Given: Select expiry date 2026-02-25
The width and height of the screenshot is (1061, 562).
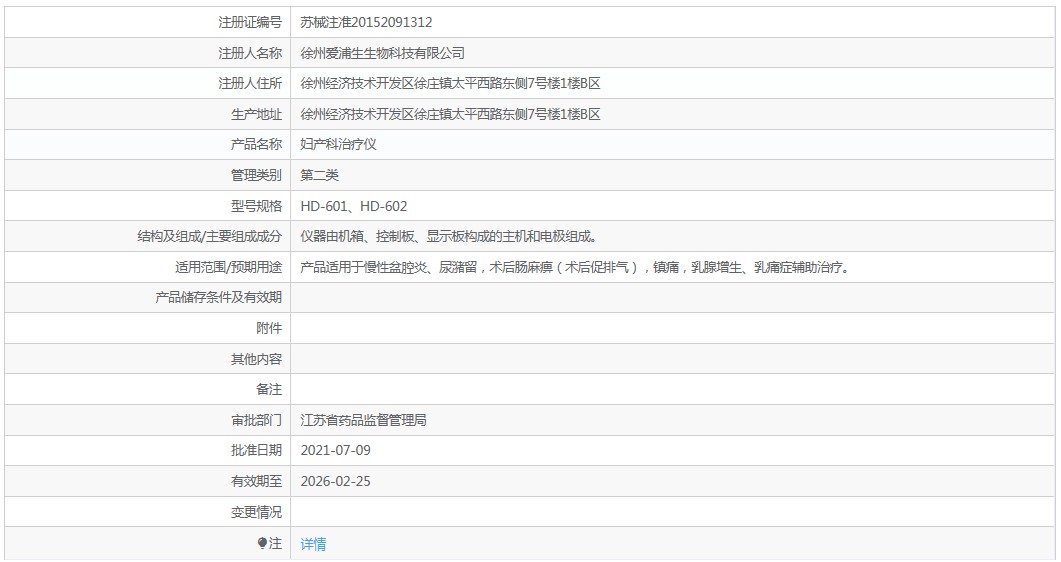Looking at the screenshot, I should tap(336, 482).
